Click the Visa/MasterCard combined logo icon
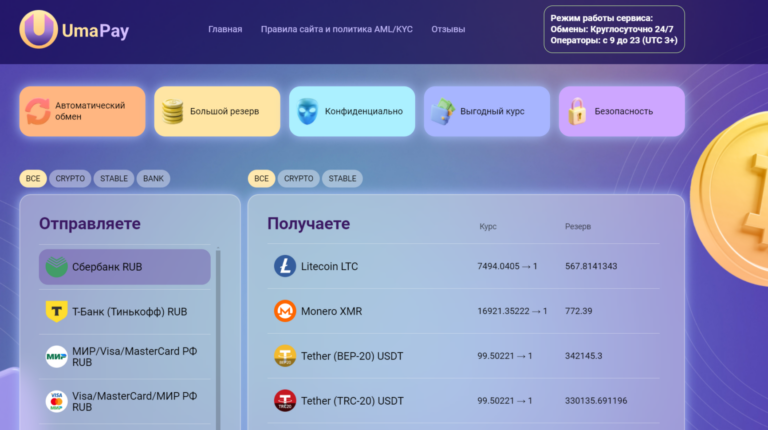This screenshot has height=430, width=768. tap(56, 401)
